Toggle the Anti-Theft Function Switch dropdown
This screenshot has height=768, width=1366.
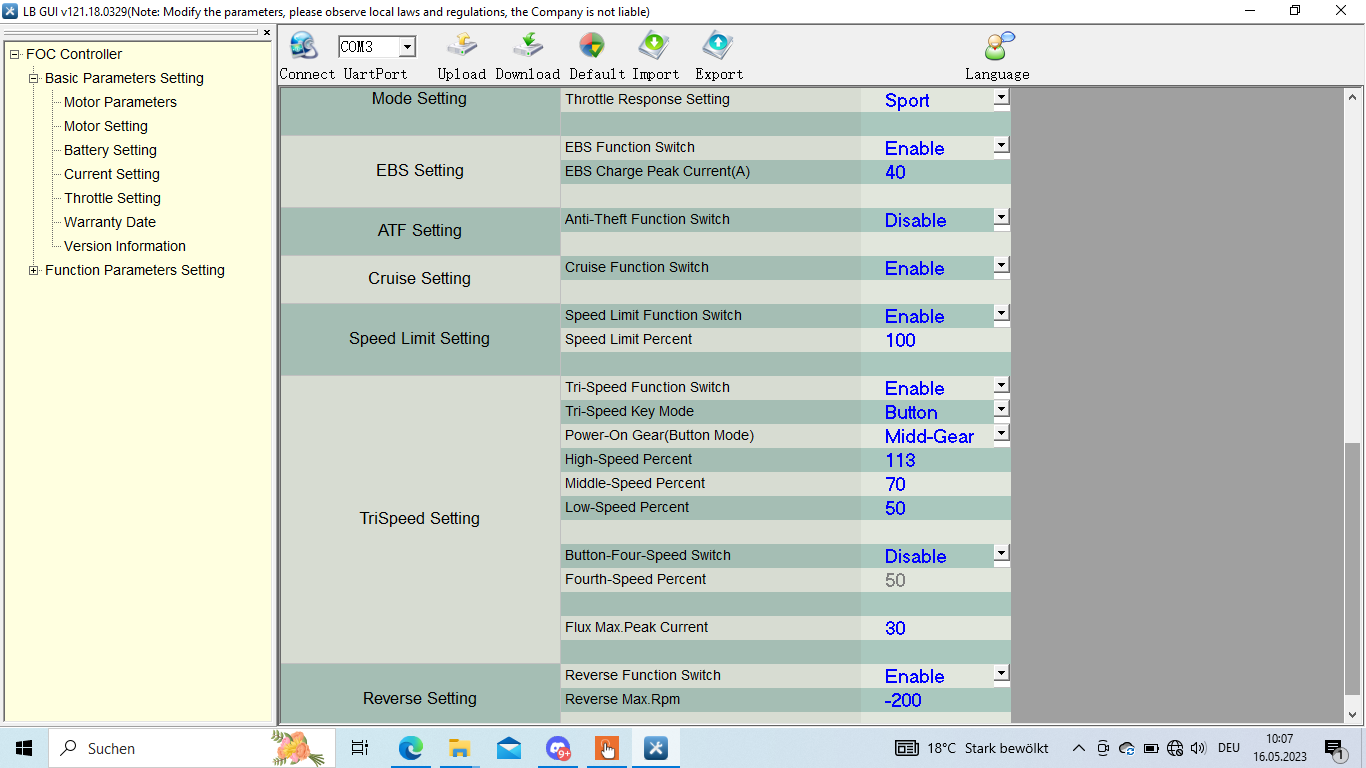coord(1001,218)
